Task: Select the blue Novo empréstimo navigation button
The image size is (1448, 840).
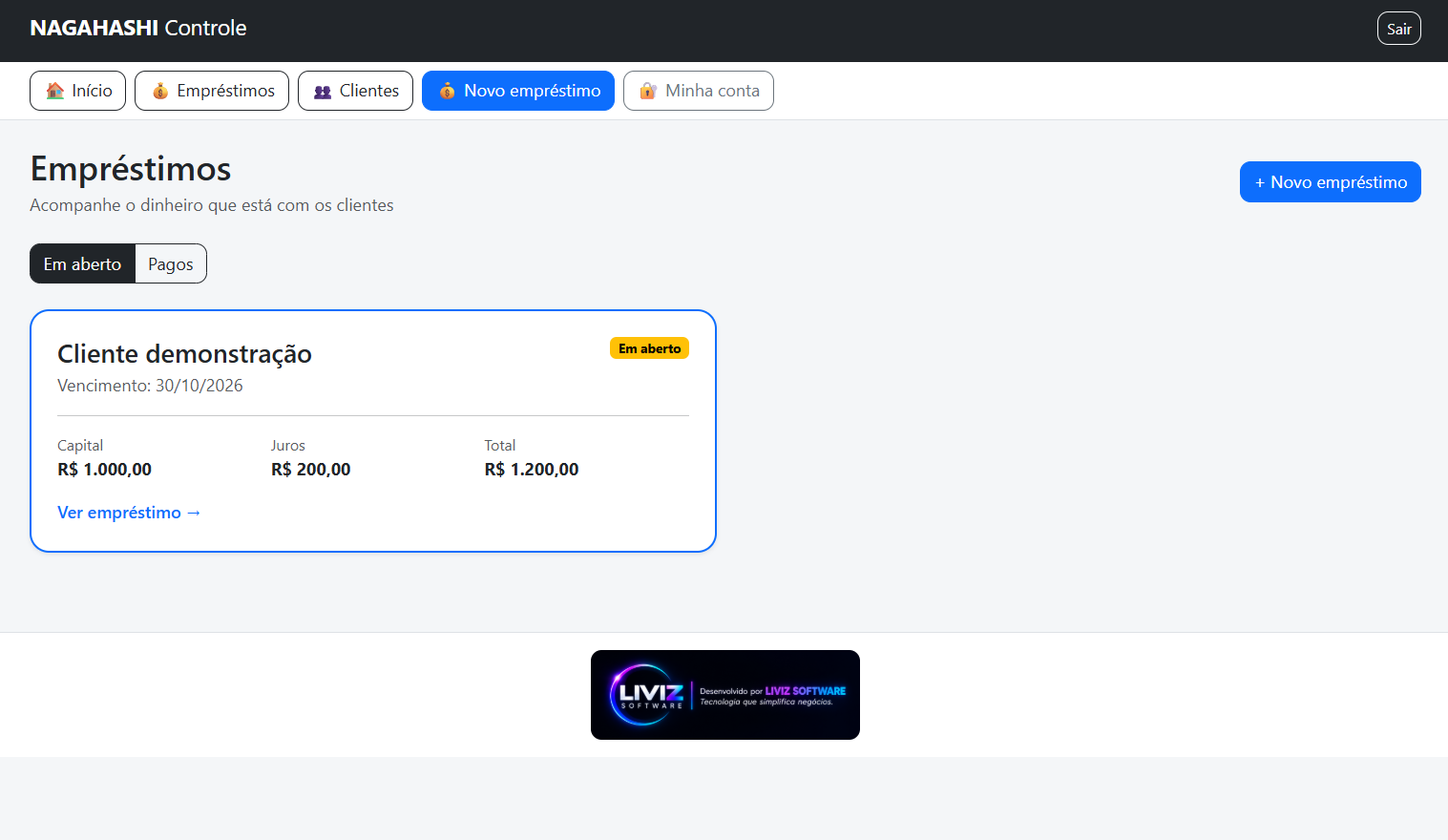Action: [x=518, y=91]
